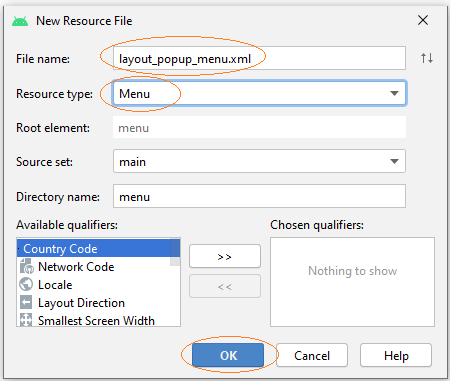Click the qualifiers list scrollbar
The width and height of the screenshot is (450, 381).
tap(175, 252)
